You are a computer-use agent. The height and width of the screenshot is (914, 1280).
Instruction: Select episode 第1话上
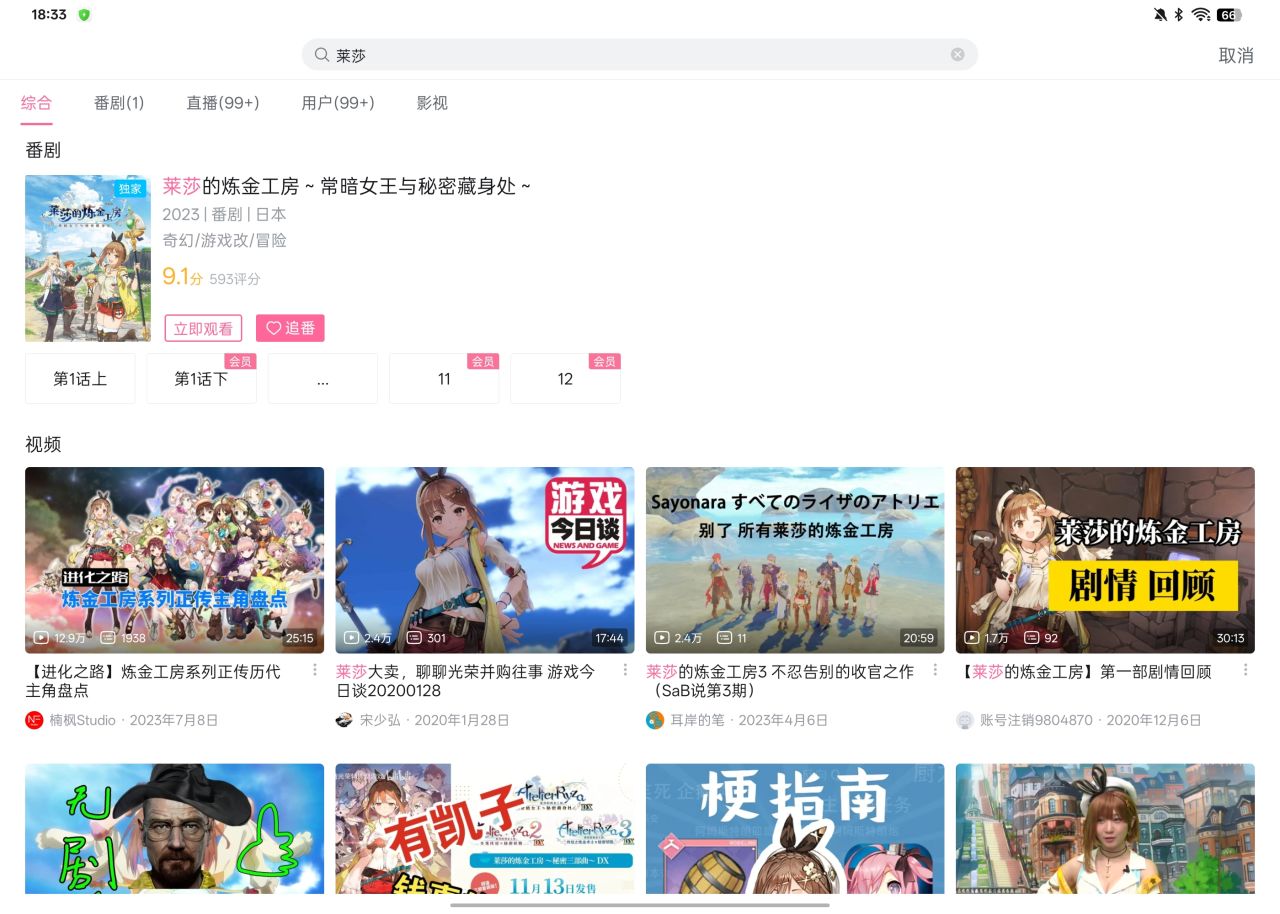pyautogui.click(x=80, y=379)
